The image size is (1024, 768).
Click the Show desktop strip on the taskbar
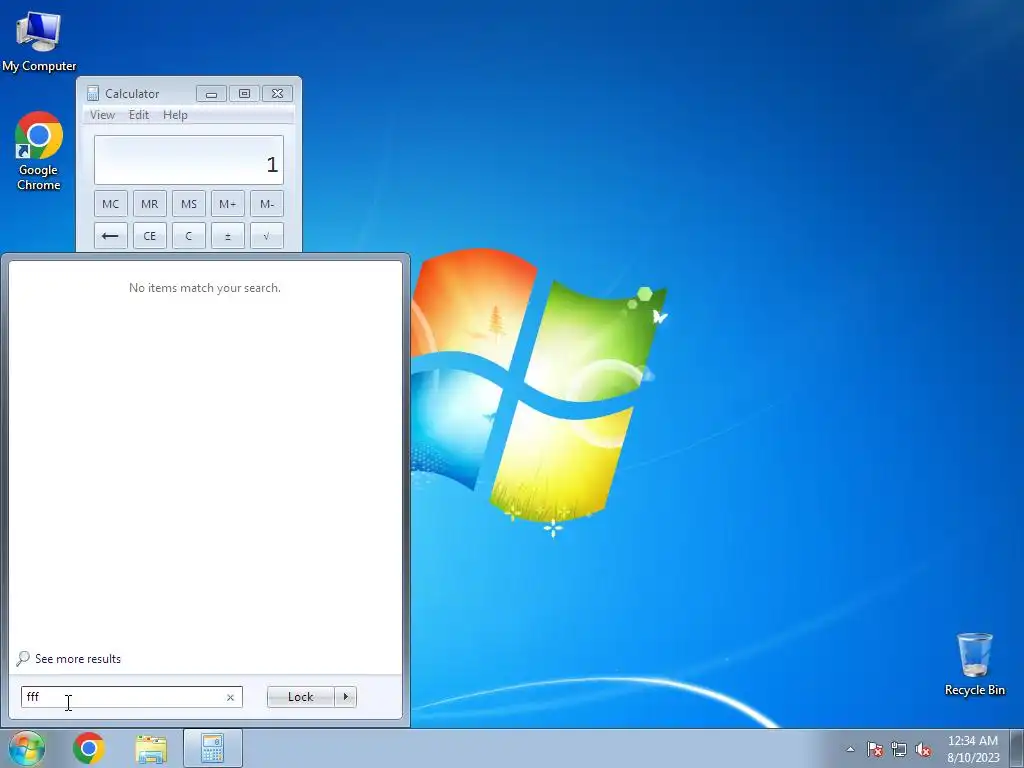(1017, 748)
